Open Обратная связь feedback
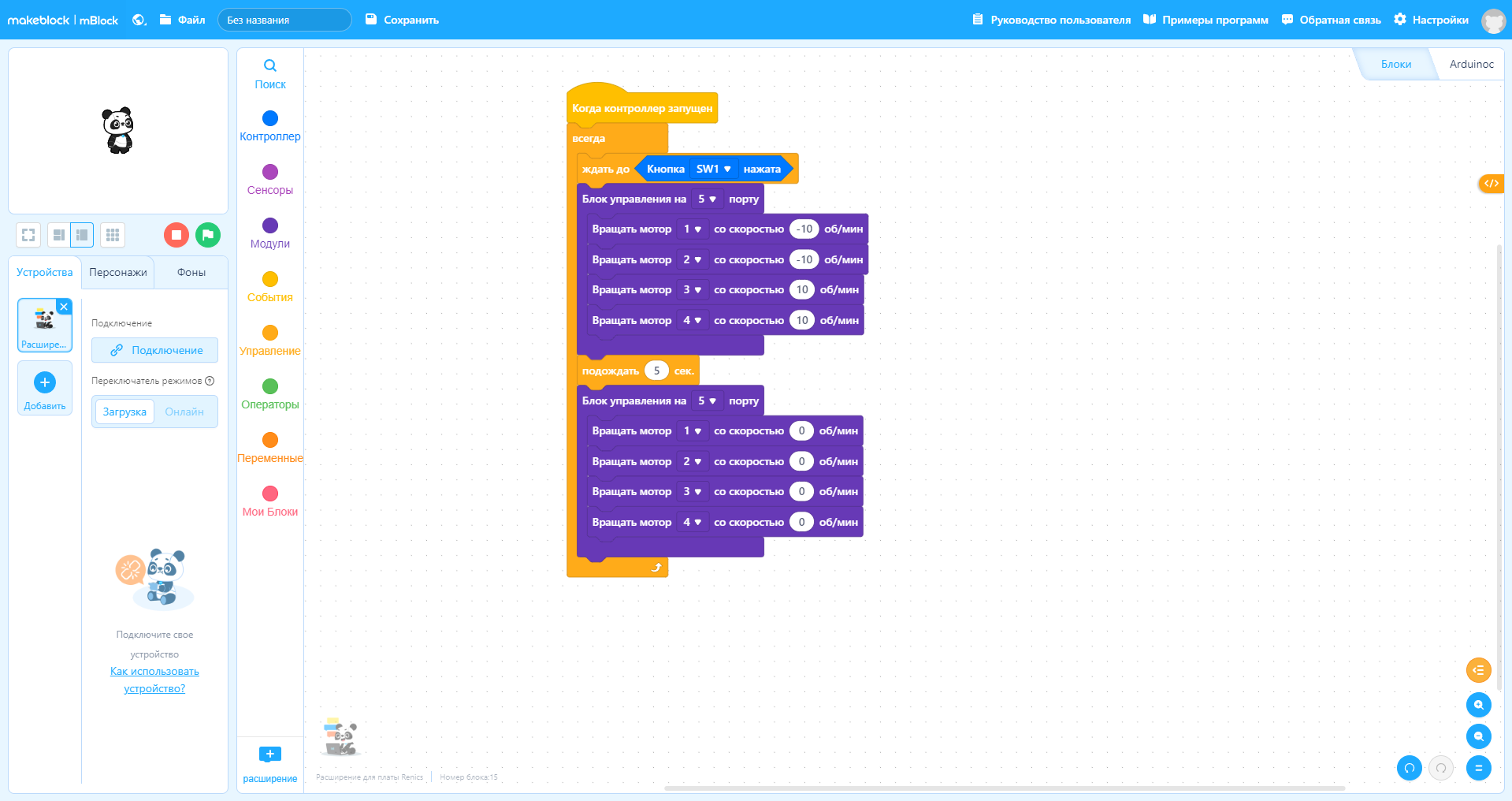Image resolution: width=1512 pixels, height=801 pixels. tap(1331, 20)
